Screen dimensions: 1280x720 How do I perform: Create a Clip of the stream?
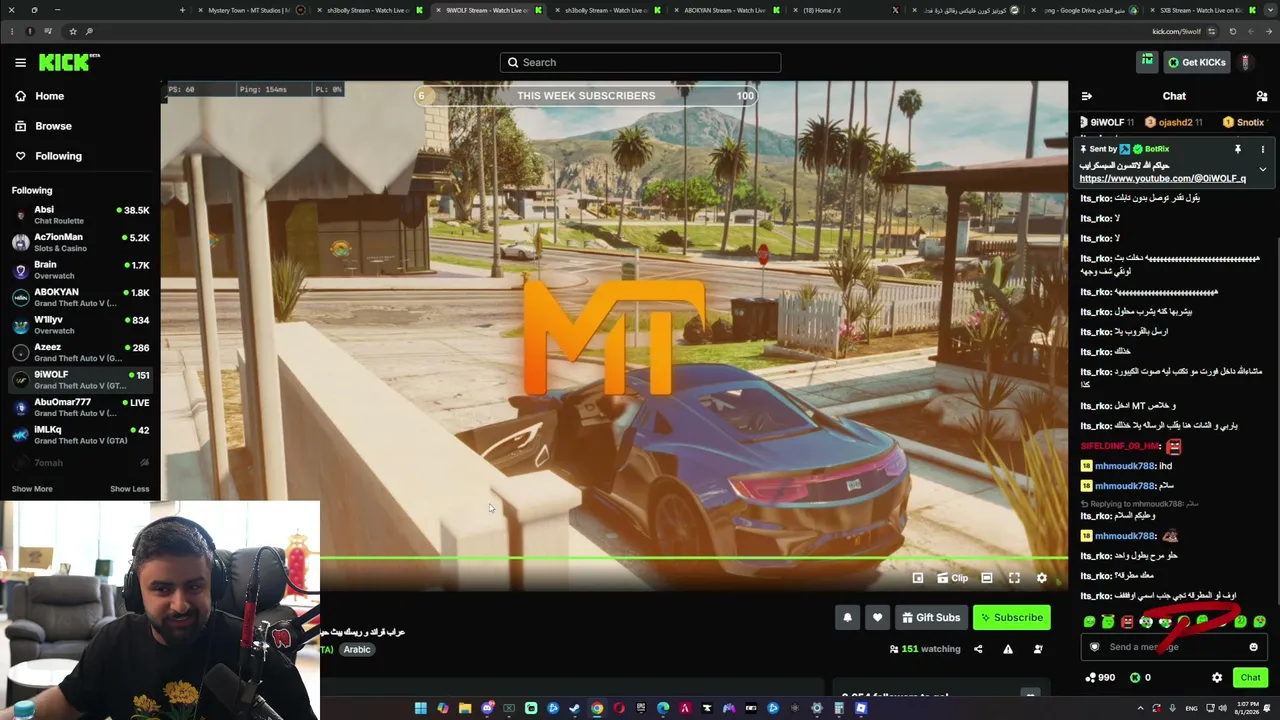tap(953, 578)
